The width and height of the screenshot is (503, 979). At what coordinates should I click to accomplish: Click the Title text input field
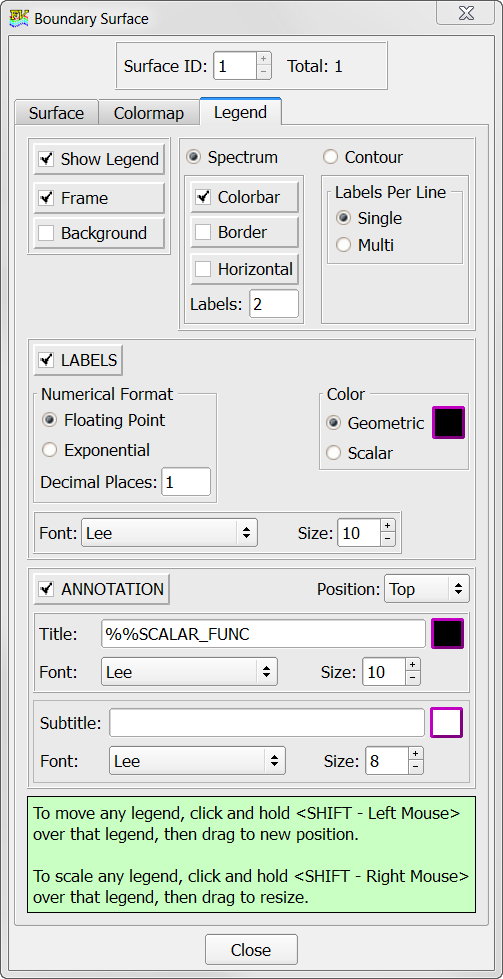(263, 634)
